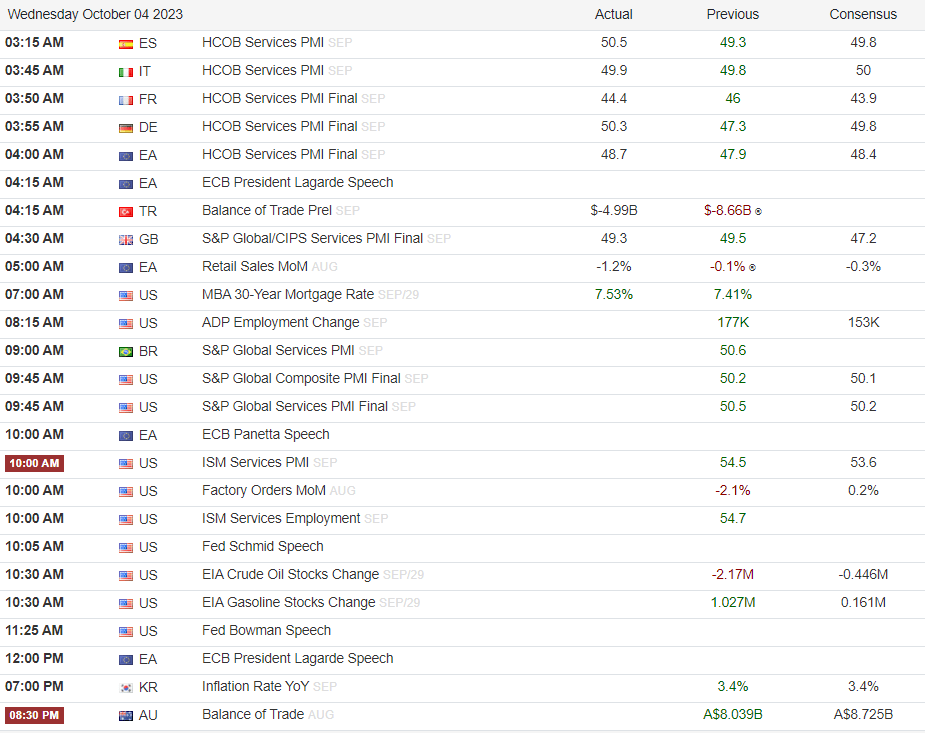
Task: Click revision icon beside $-8.66B previous value
Action: pyautogui.click(x=758, y=211)
